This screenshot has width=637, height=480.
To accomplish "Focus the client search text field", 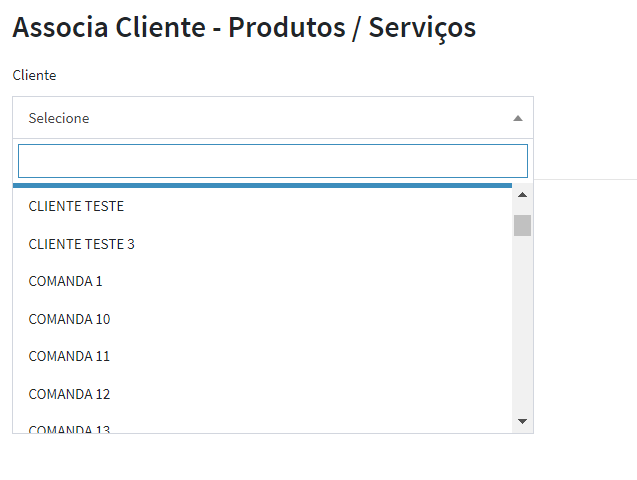I will pyautogui.click(x=272, y=161).
